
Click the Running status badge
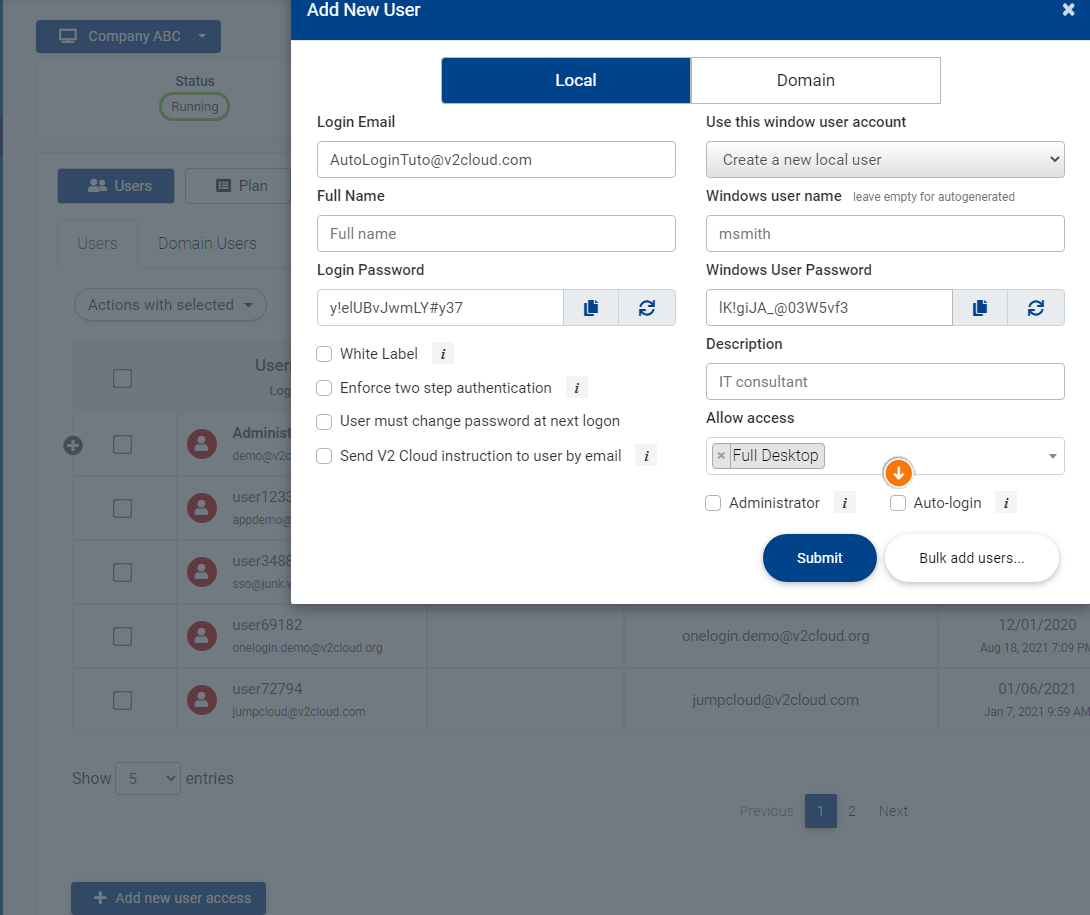click(x=195, y=106)
